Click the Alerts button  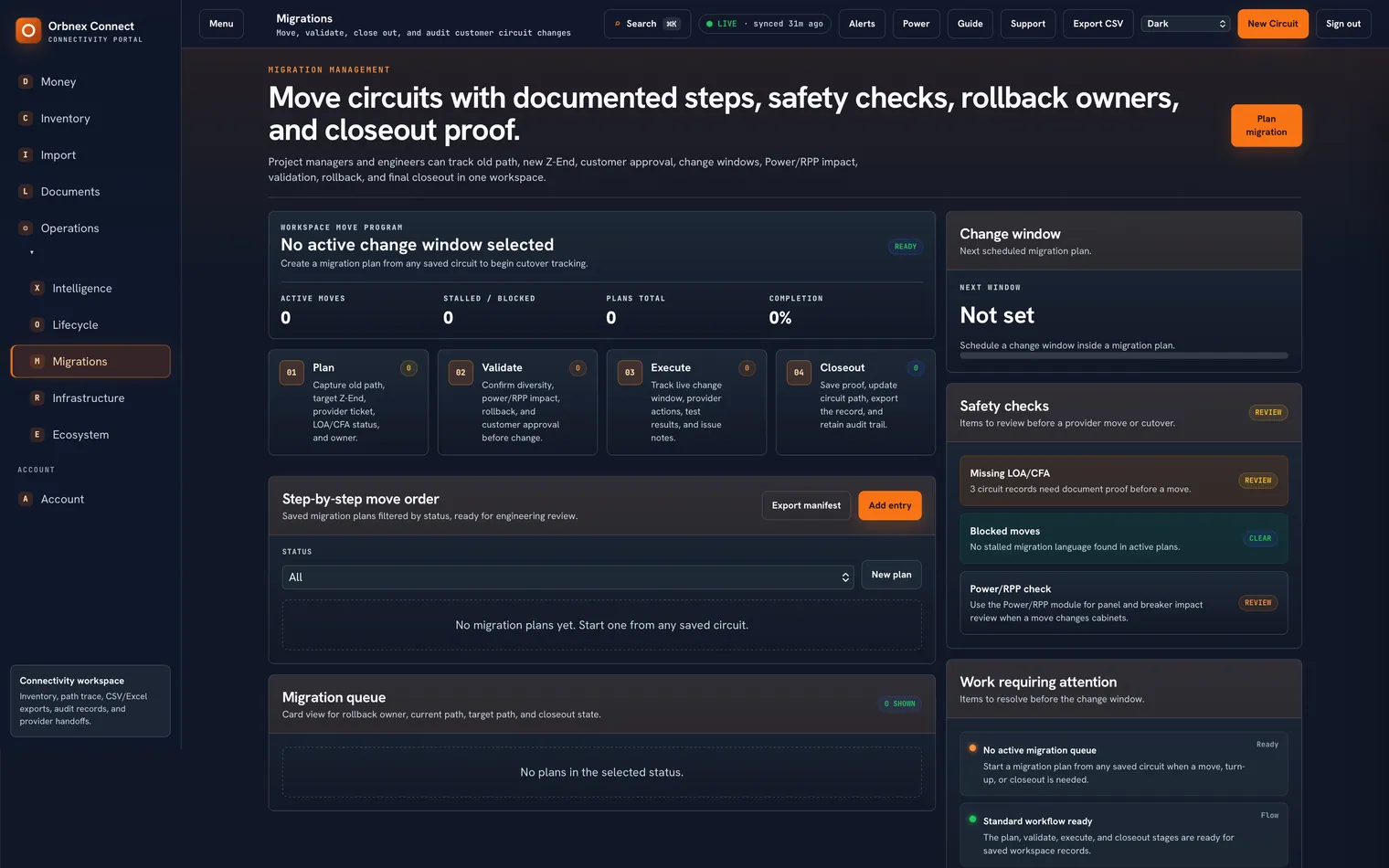pos(862,24)
